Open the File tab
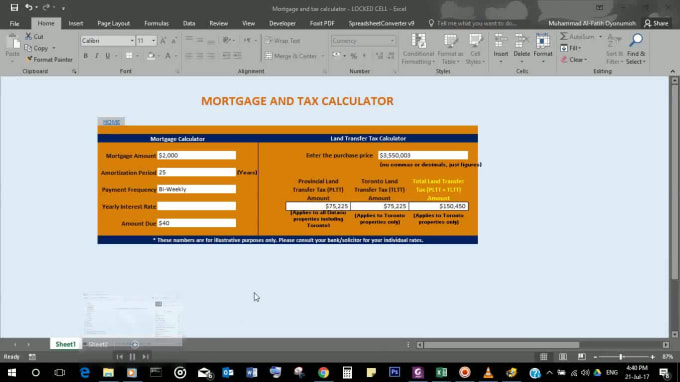This screenshot has width=680, height=382. click(14, 23)
